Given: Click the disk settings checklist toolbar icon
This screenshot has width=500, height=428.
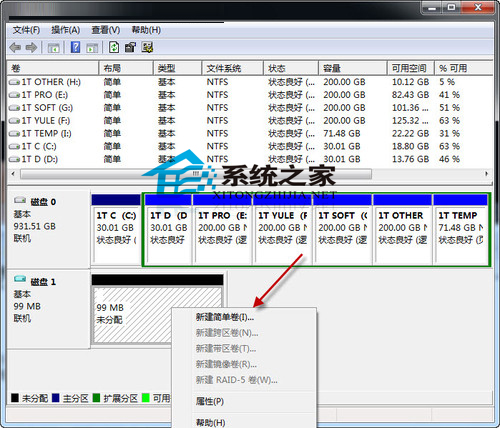Looking at the screenshot, I should pyautogui.click(x=147, y=47).
